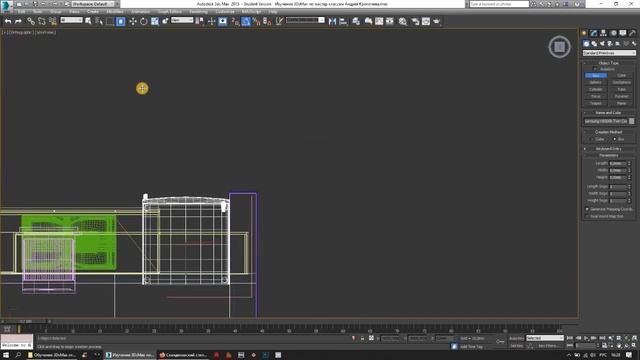Activate the Bind to Space Warp tool
640x360 pixels.
coord(53,21)
